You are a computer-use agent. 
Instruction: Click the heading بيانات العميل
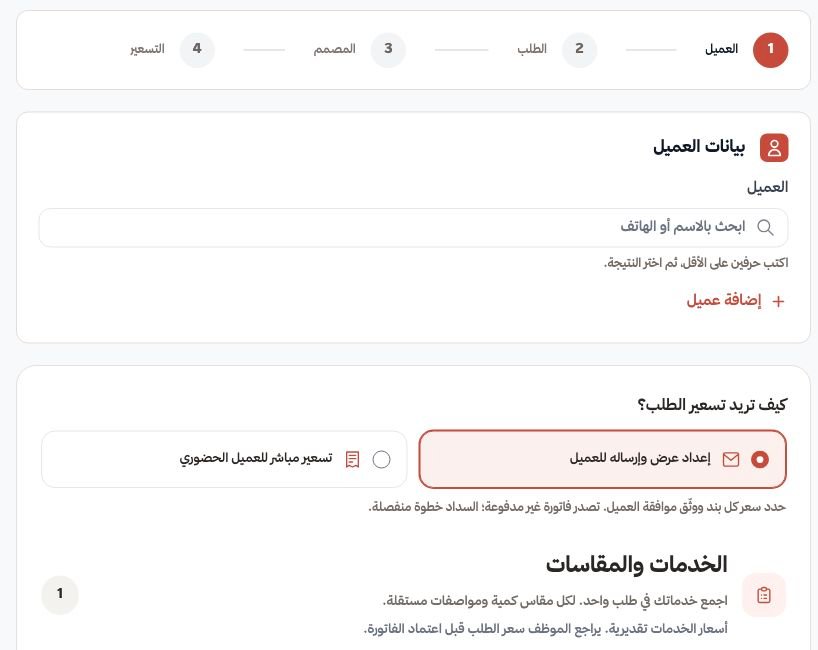[x=699, y=147]
